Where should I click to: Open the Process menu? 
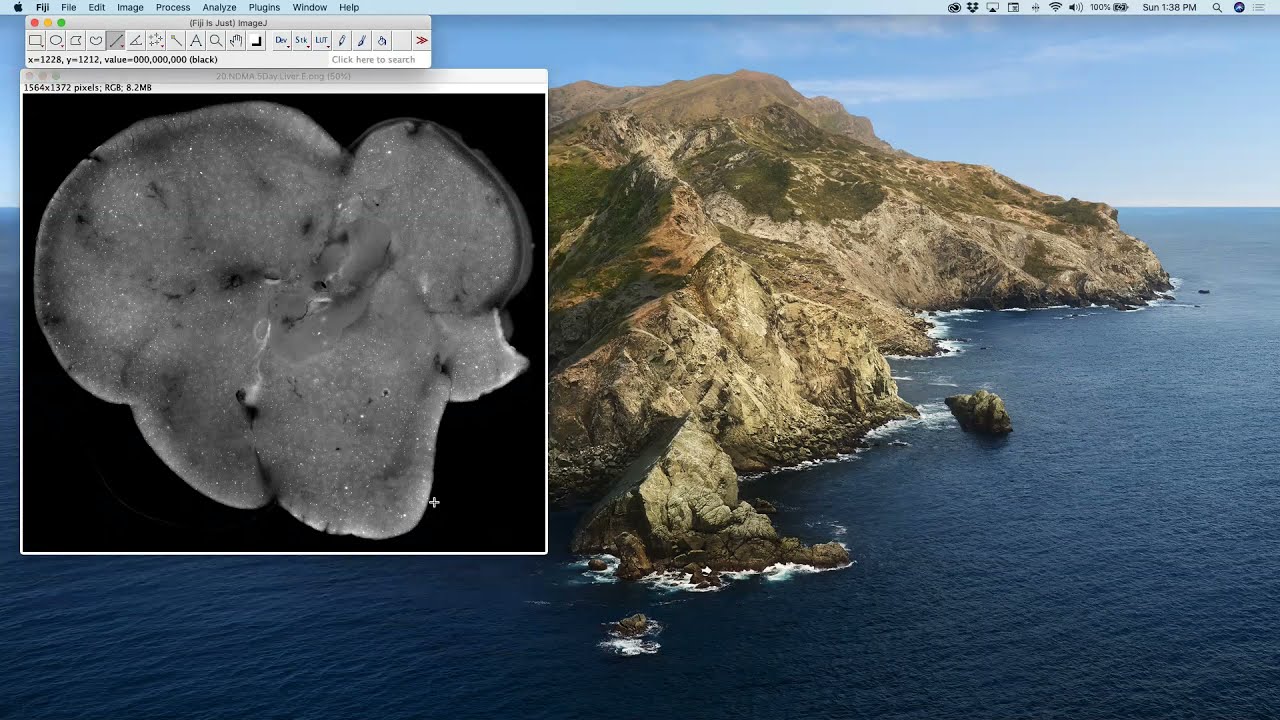[x=173, y=7]
